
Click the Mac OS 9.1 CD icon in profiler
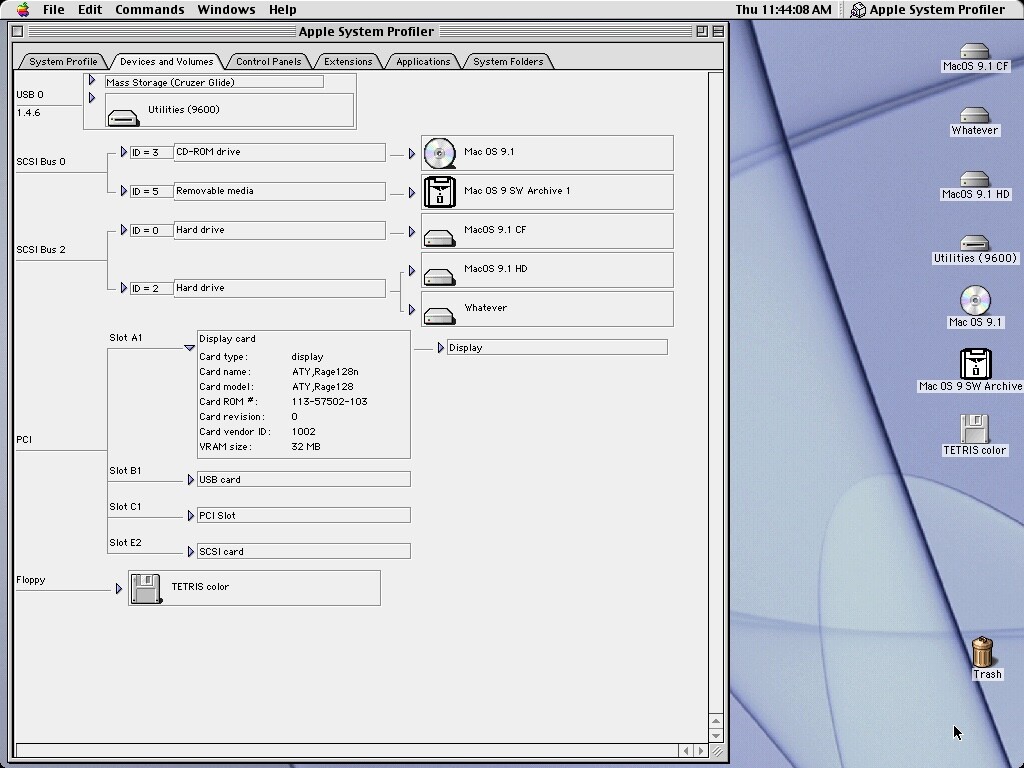439,153
